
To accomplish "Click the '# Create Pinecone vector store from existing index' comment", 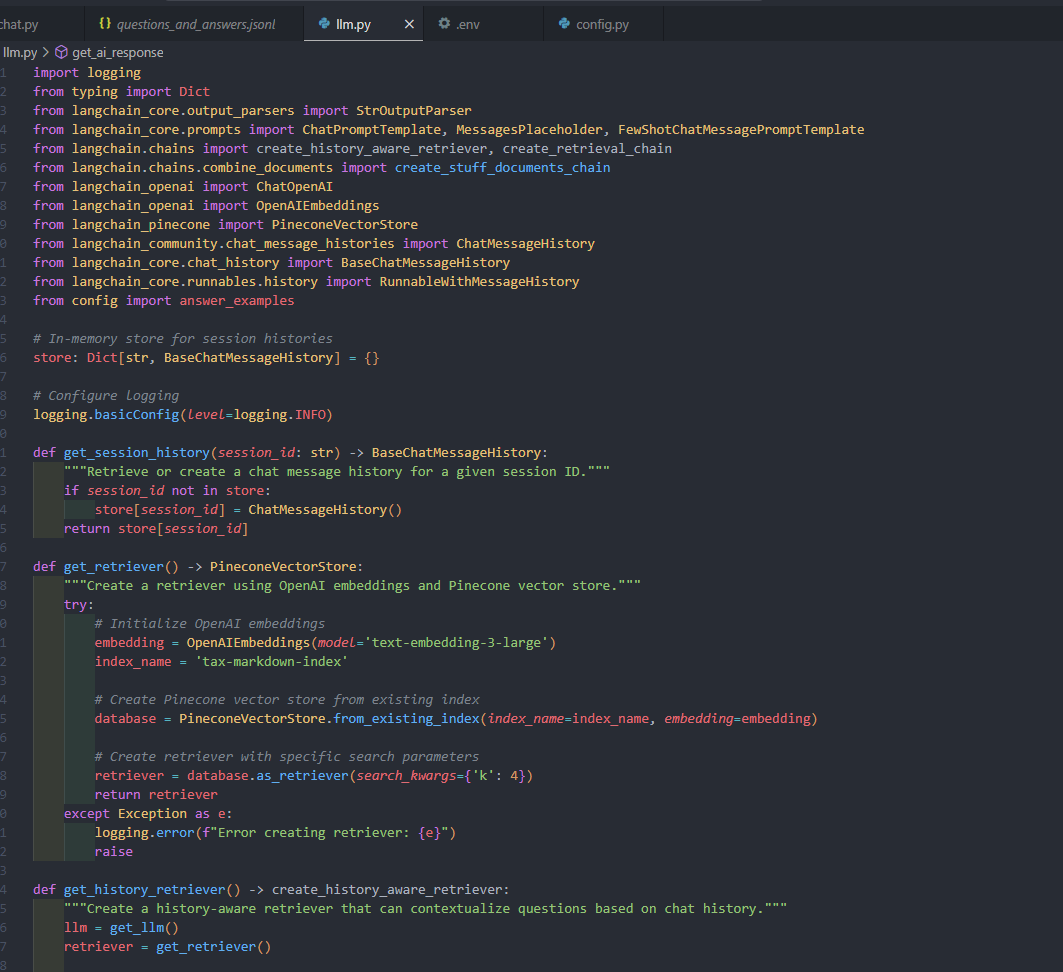I will pyautogui.click(x=287, y=699).
